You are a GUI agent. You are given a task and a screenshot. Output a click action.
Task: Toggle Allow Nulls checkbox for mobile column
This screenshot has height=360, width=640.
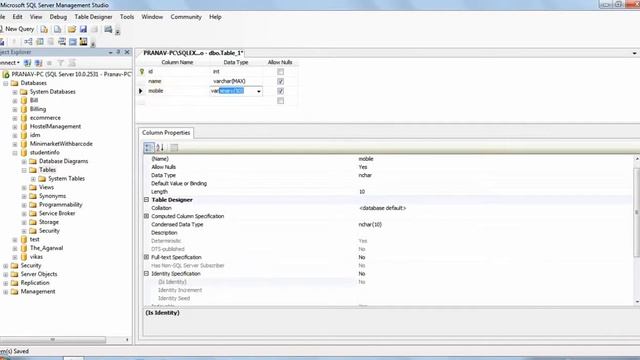pyautogui.click(x=280, y=91)
